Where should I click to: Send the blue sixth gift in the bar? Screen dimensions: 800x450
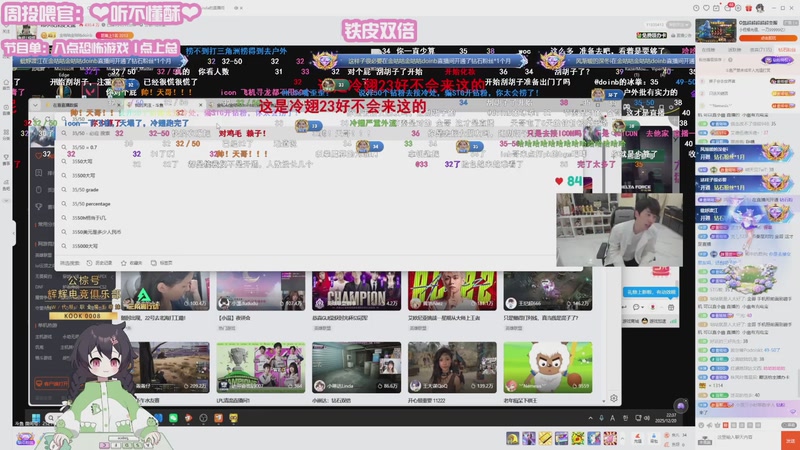[594, 438]
